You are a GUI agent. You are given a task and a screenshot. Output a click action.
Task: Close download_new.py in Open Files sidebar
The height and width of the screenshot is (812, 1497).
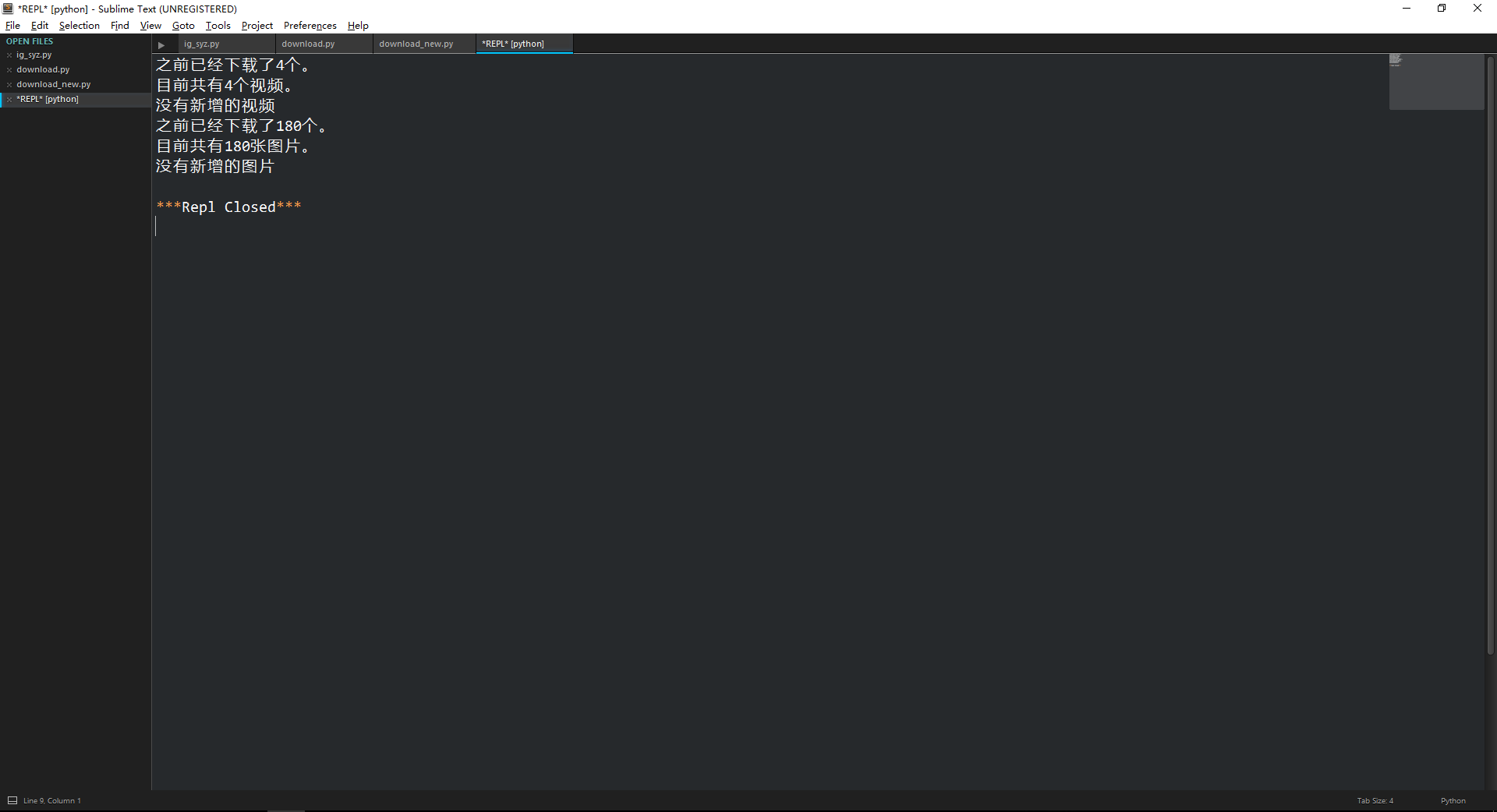pyautogui.click(x=9, y=85)
